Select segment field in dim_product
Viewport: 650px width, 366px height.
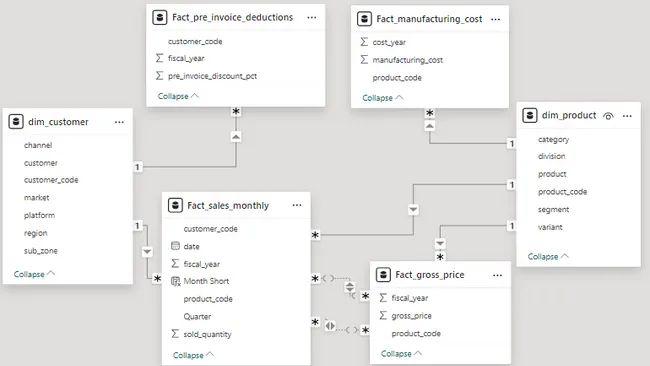[x=553, y=210]
